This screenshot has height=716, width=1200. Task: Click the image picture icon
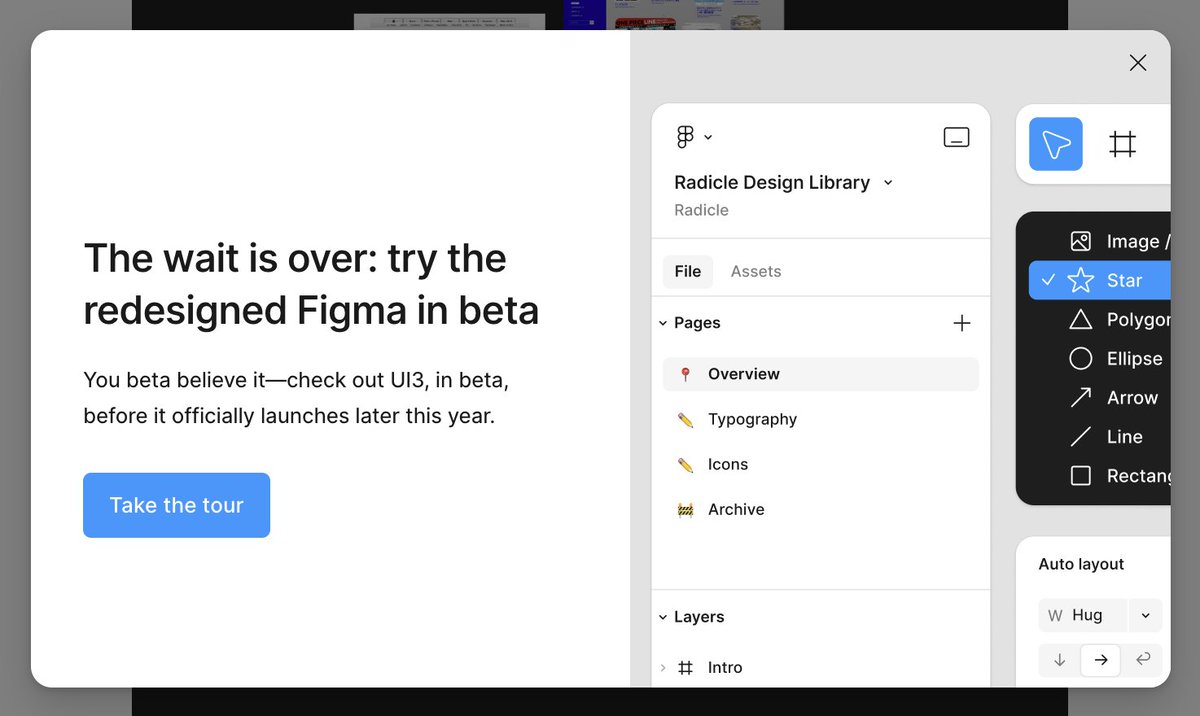(x=1081, y=241)
